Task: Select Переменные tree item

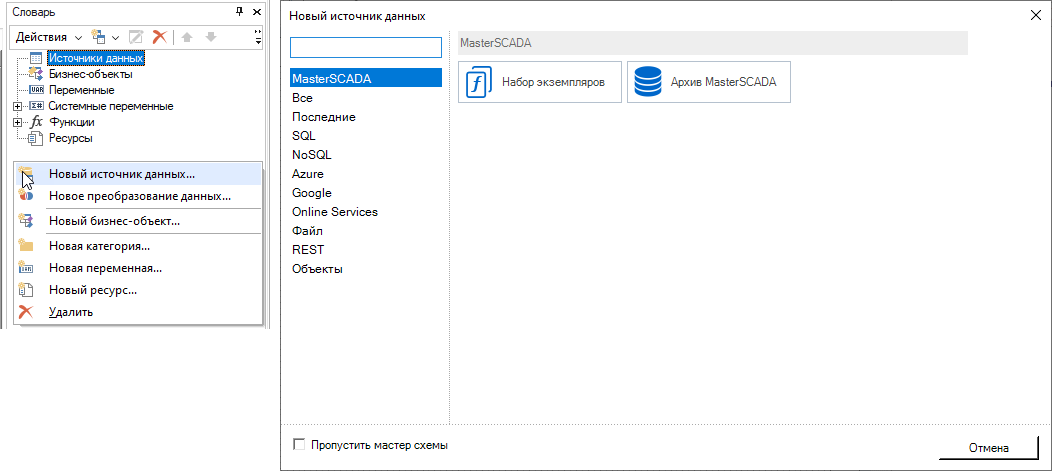Action: coord(81,90)
